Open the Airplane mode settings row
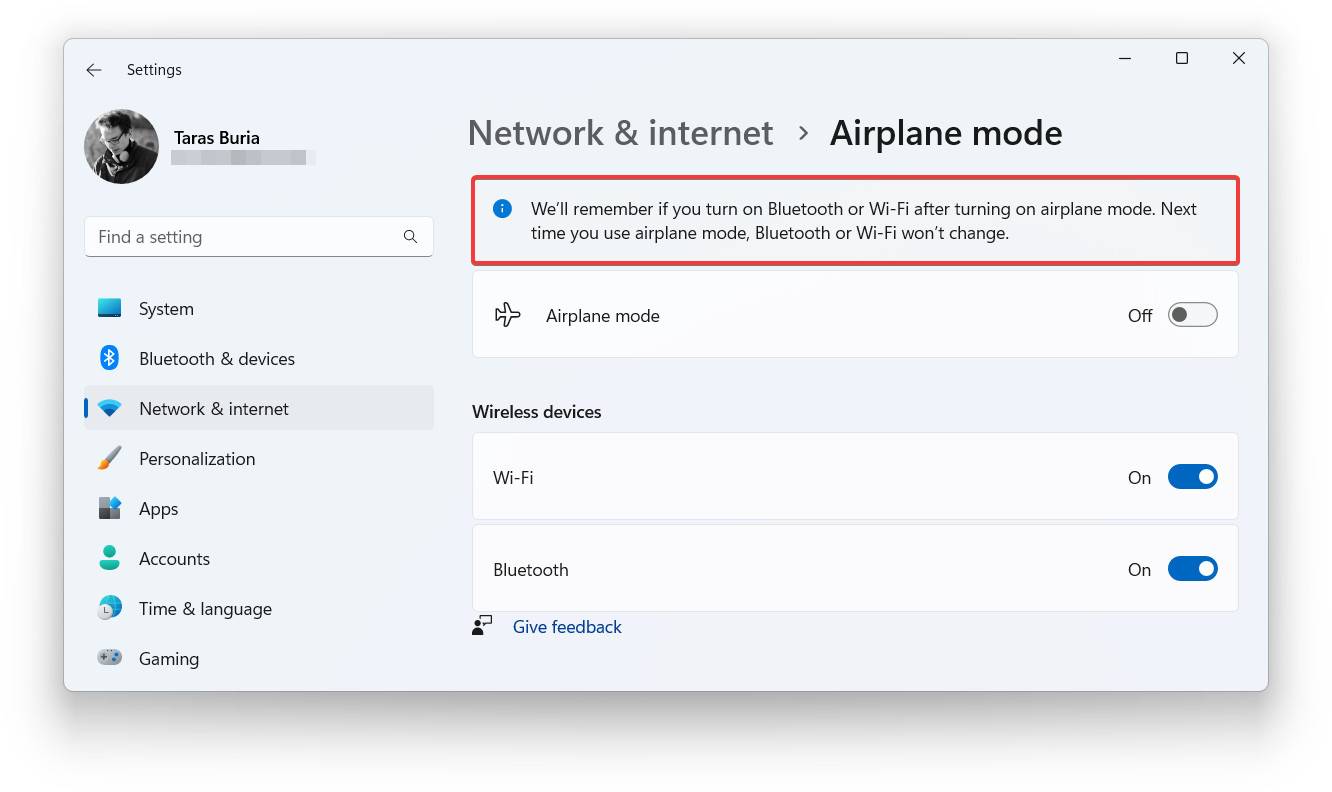 (x=800, y=314)
